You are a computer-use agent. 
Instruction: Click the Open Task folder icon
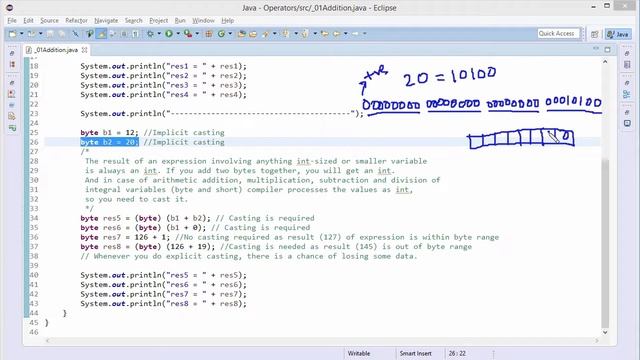coord(253,34)
